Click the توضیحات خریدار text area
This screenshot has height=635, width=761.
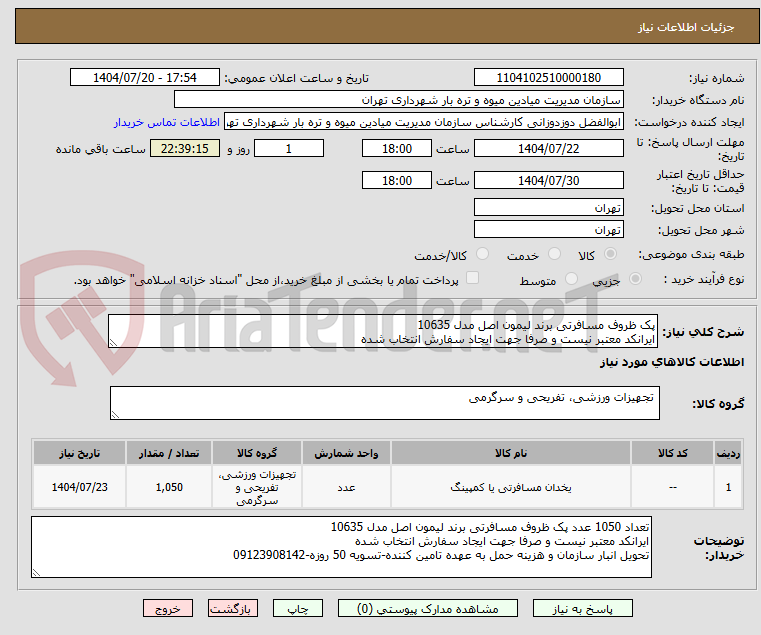341,547
